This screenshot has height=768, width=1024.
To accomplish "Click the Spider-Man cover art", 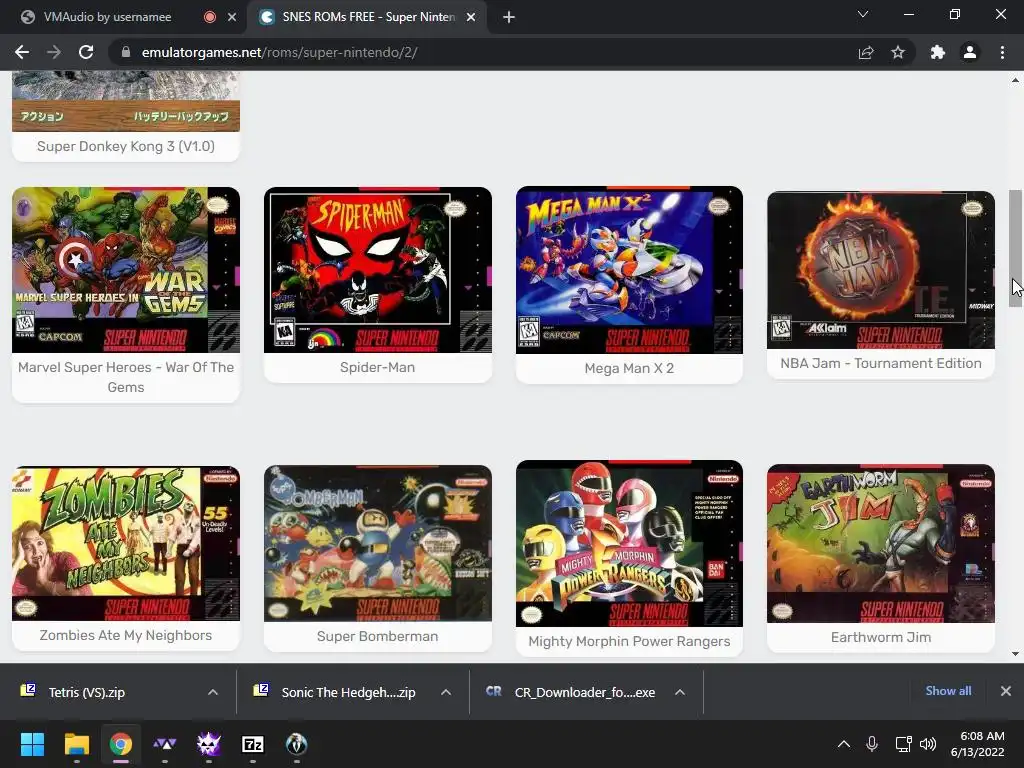I will coord(377,270).
